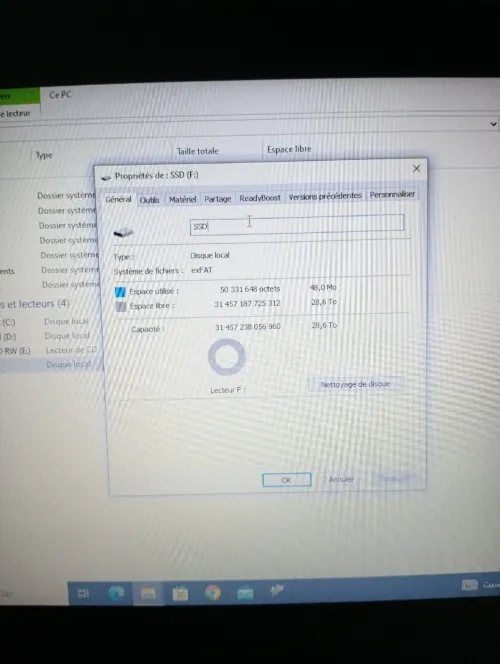This screenshot has width=500, height=664.
Task: Open the Versions précédentes tab
Action: click(325, 196)
